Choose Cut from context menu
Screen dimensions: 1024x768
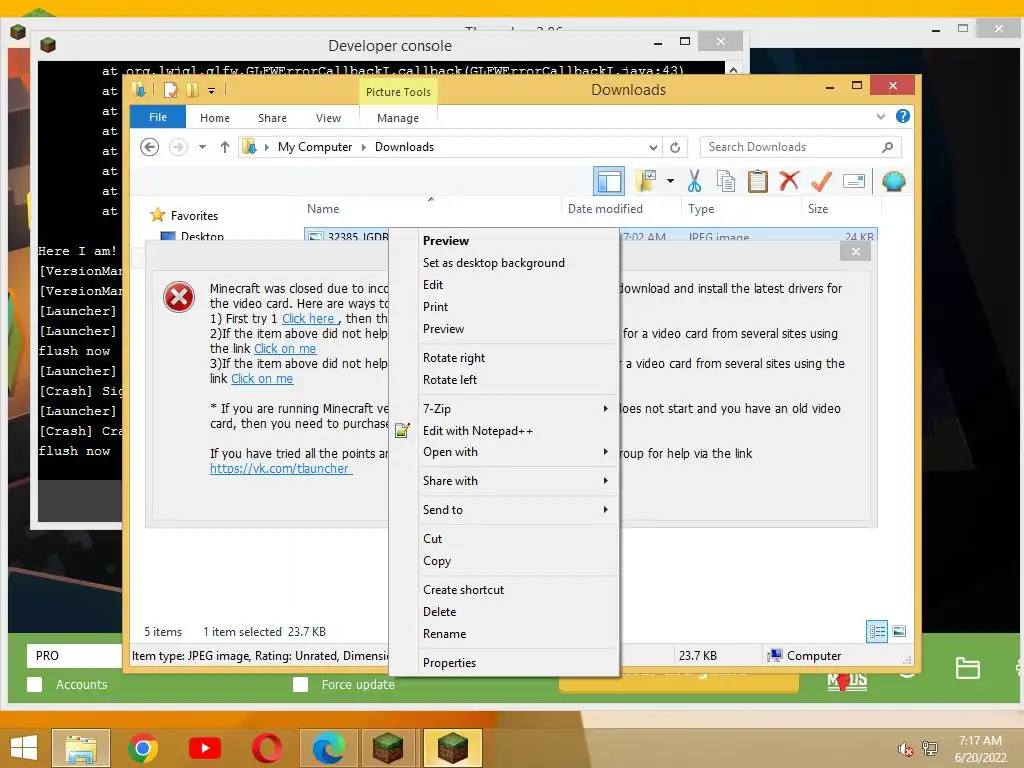pyautogui.click(x=432, y=539)
